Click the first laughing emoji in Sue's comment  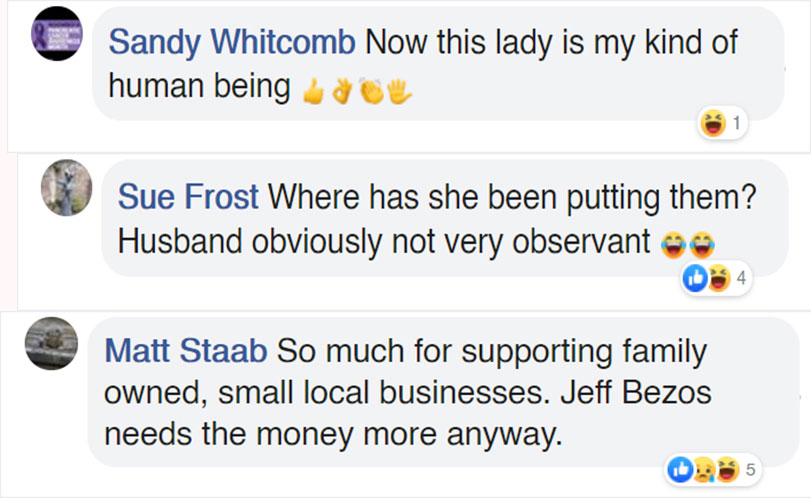click(x=672, y=243)
